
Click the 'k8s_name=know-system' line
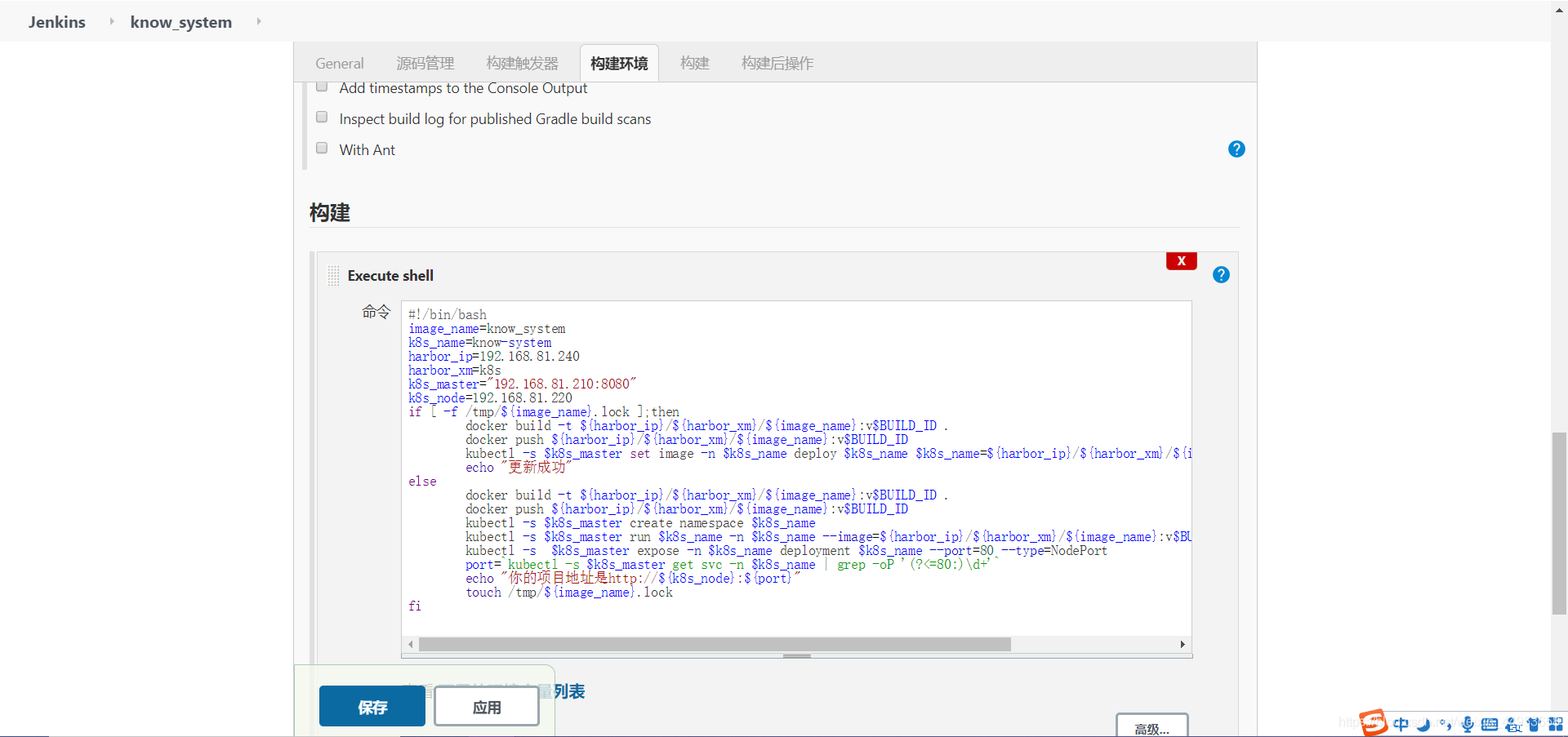pos(480,343)
